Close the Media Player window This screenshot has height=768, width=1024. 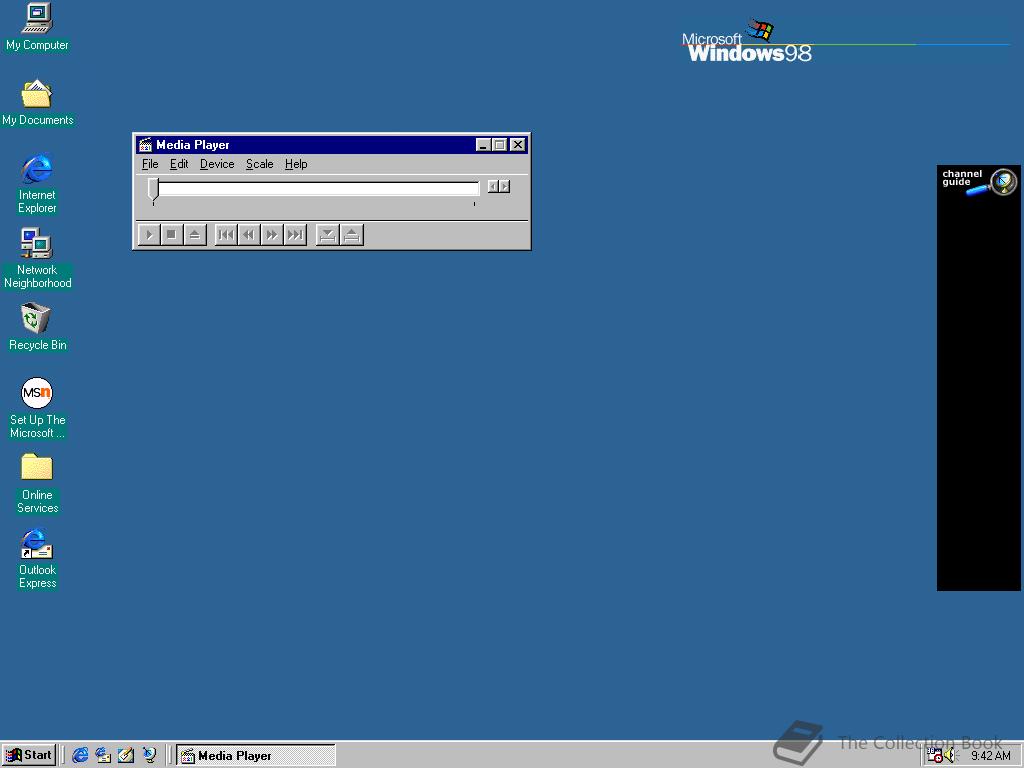click(x=518, y=145)
